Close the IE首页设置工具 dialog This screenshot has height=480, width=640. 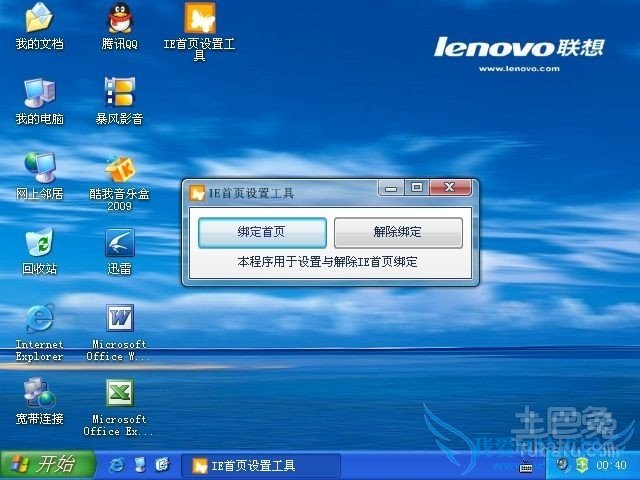pos(450,188)
